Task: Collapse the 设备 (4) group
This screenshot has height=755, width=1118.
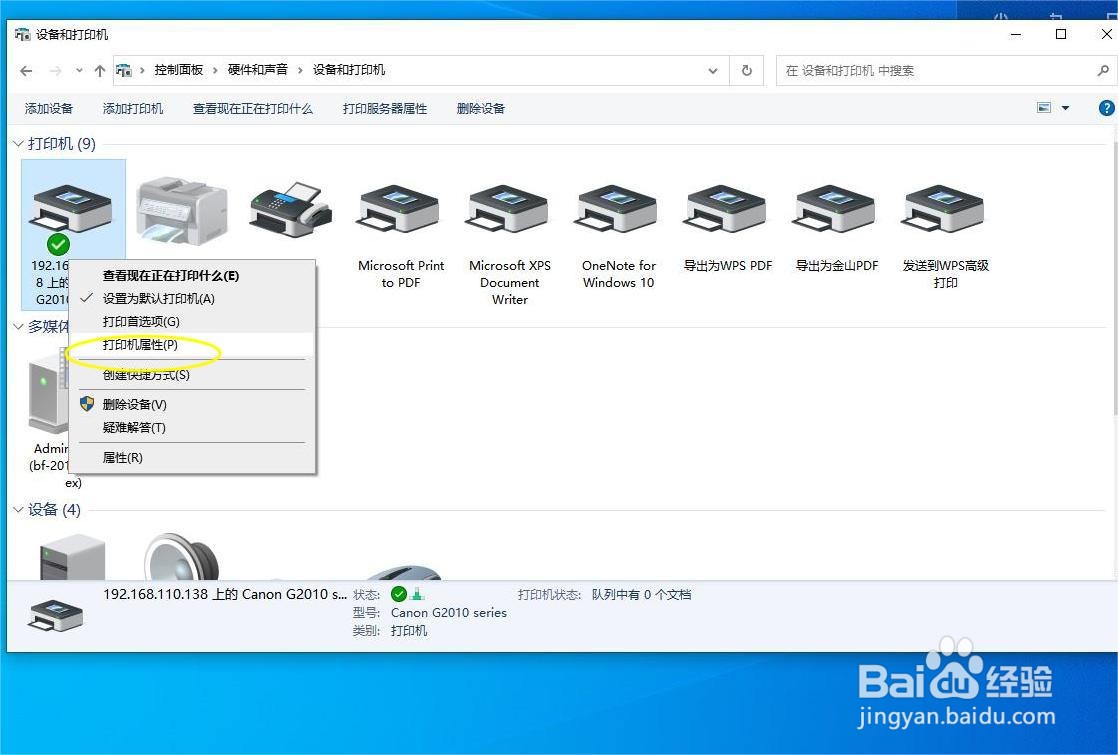Action: [19, 510]
